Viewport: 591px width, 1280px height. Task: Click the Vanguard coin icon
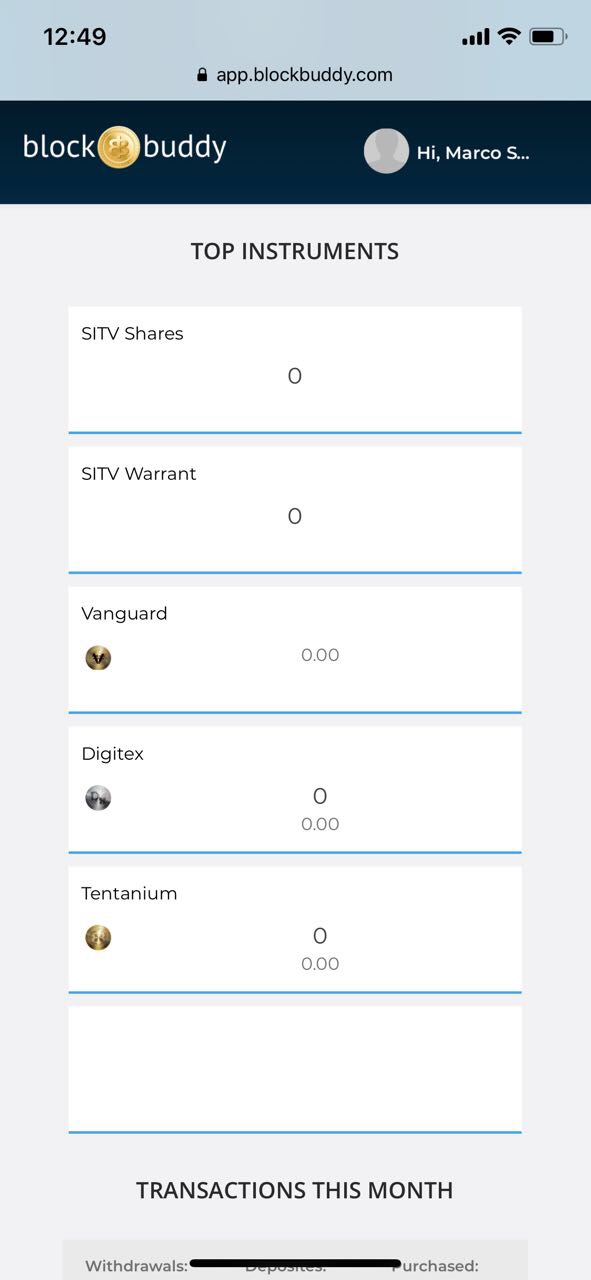(98, 657)
